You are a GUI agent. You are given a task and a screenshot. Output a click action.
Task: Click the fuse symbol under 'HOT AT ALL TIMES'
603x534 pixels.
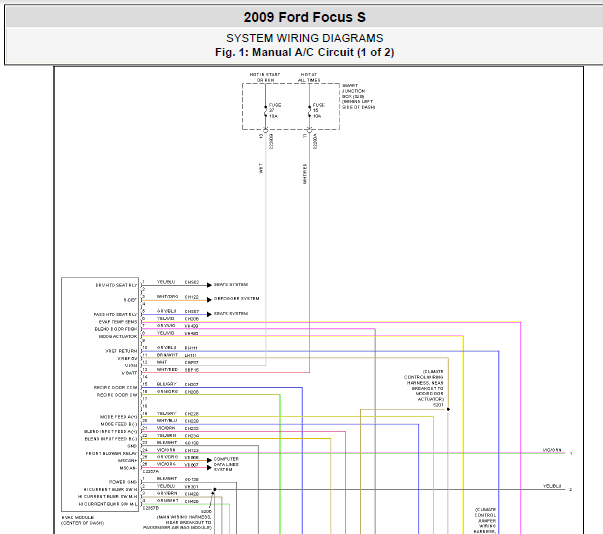click(x=309, y=111)
